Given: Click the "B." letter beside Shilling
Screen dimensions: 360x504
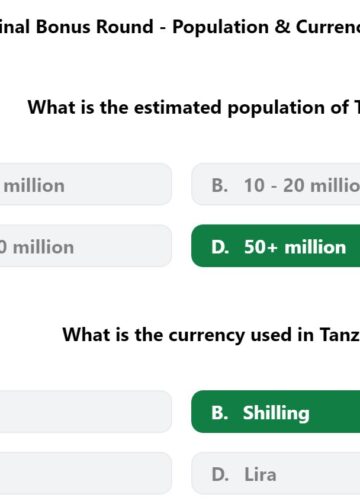Looking at the screenshot, I should pyautogui.click(x=220, y=413).
